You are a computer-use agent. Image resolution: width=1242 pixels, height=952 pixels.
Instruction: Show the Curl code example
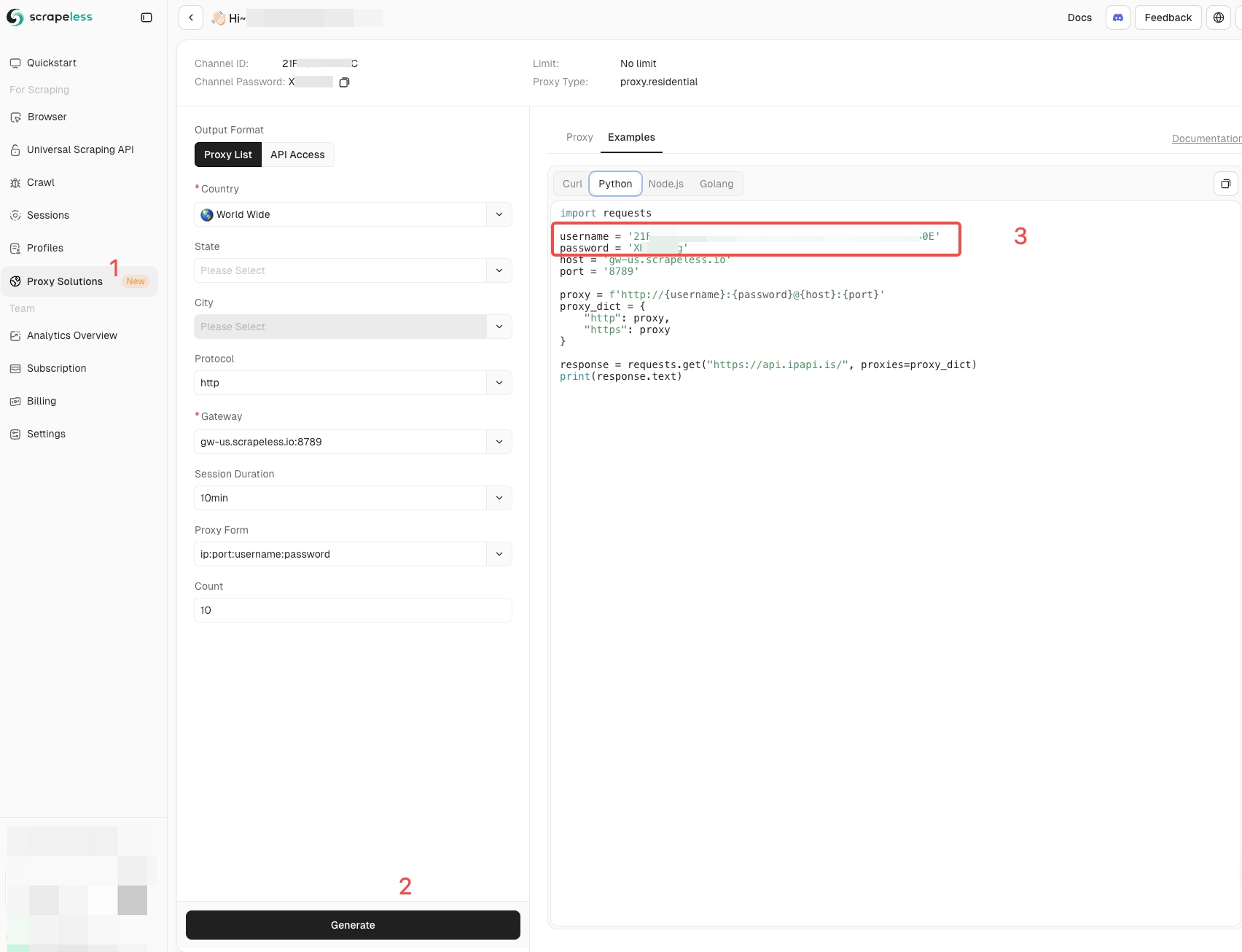(x=572, y=184)
